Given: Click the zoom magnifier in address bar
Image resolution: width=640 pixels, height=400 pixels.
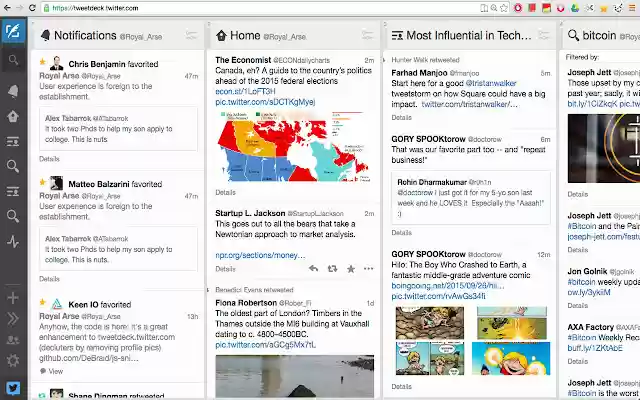Looking at the screenshot, I should pos(494,8).
